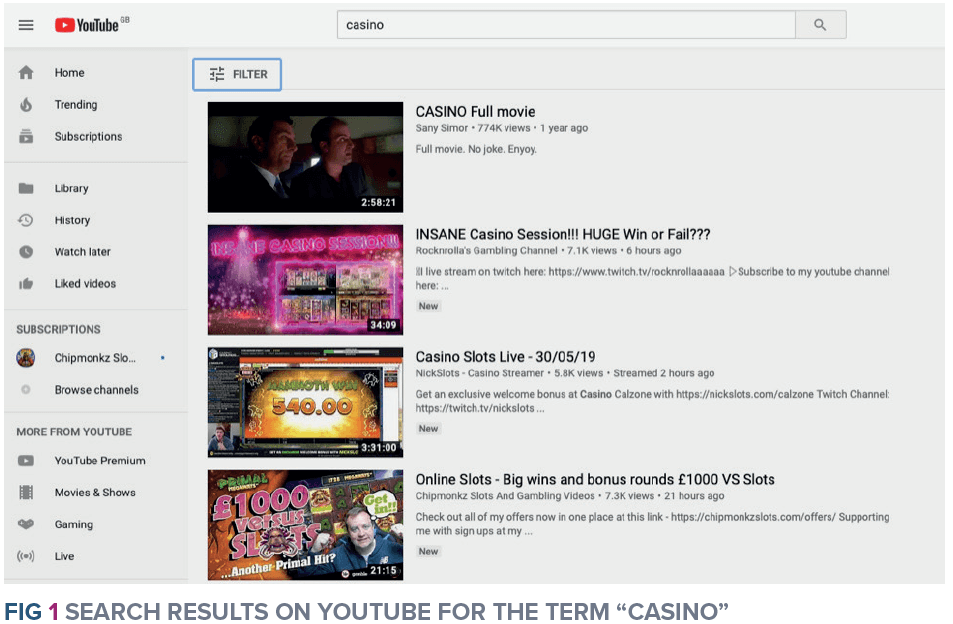953x624 pixels.
Task: Click the MORE FROM YOUTUBE heading
Action: 74,432
